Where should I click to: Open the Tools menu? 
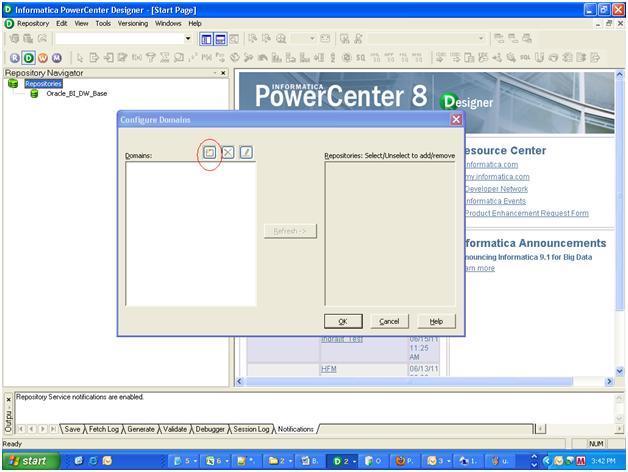click(x=103, y=24)
